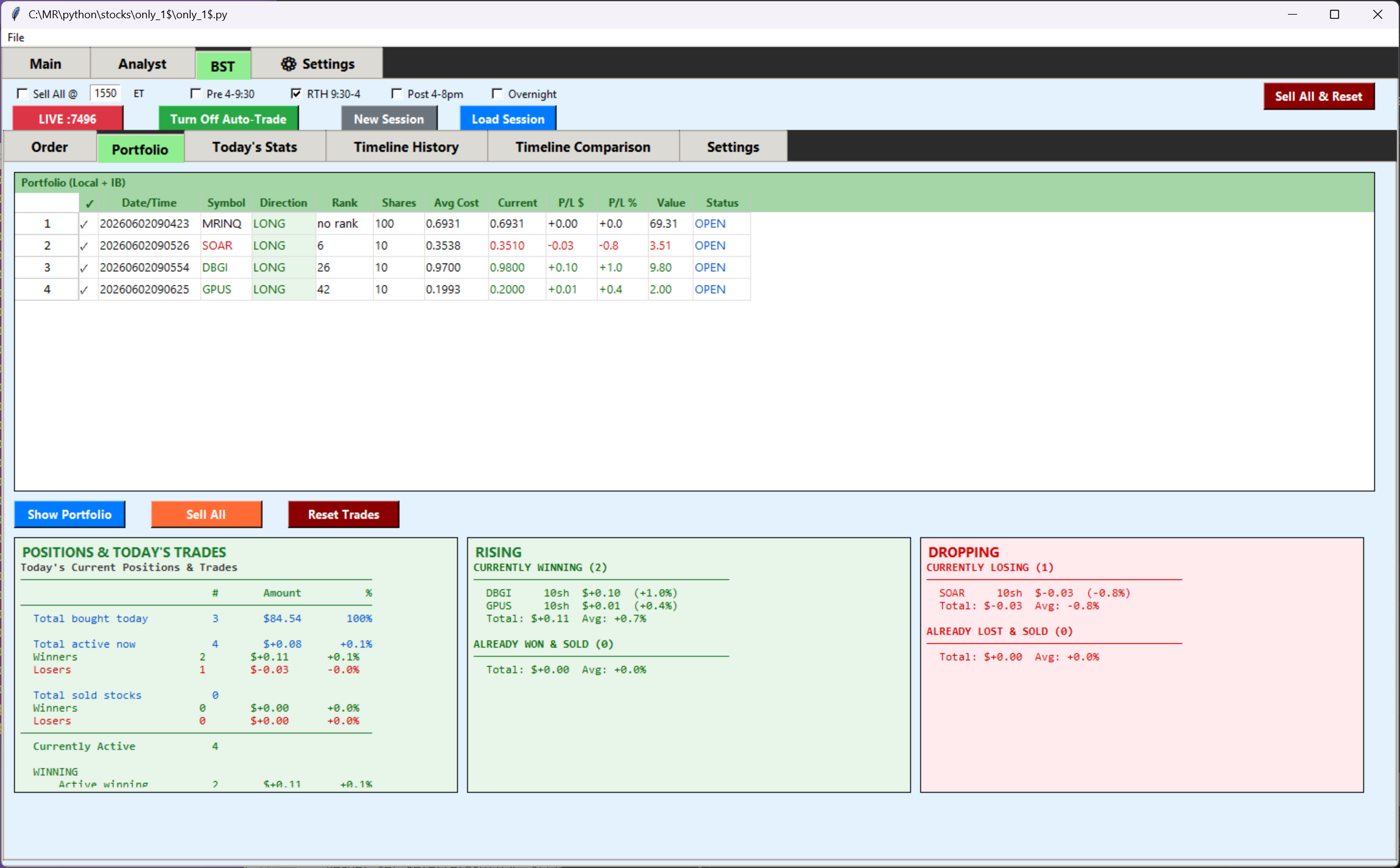This screenshot has height=868, width=1400.
Task: Click the Show Portfolio button
Action: [69, 514]
